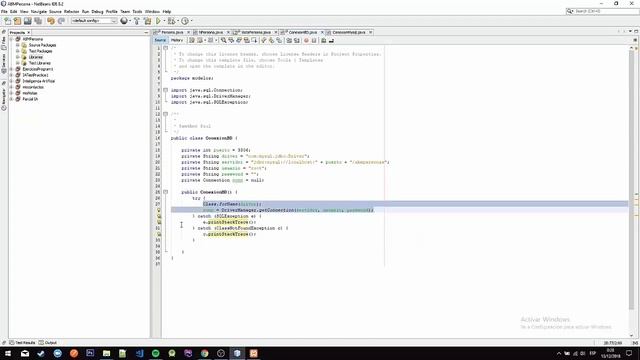640x360 pixels.
Task: Click Stop Macro Recording icon
Action: (314, 40)
